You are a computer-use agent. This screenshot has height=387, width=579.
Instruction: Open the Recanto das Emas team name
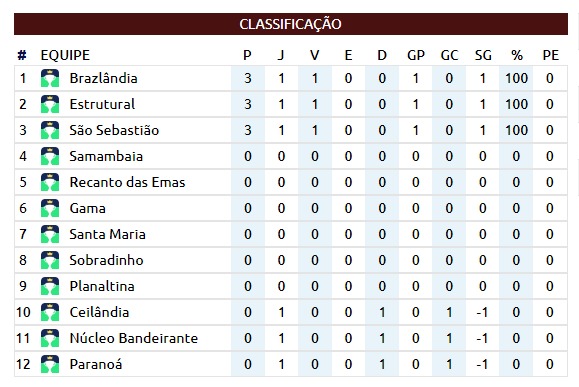point(127,182)
